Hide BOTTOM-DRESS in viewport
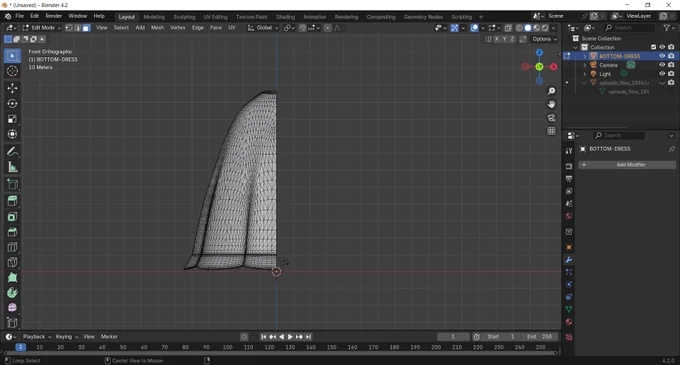The height and width of the screenshot is (365, 680). (662, 56)
